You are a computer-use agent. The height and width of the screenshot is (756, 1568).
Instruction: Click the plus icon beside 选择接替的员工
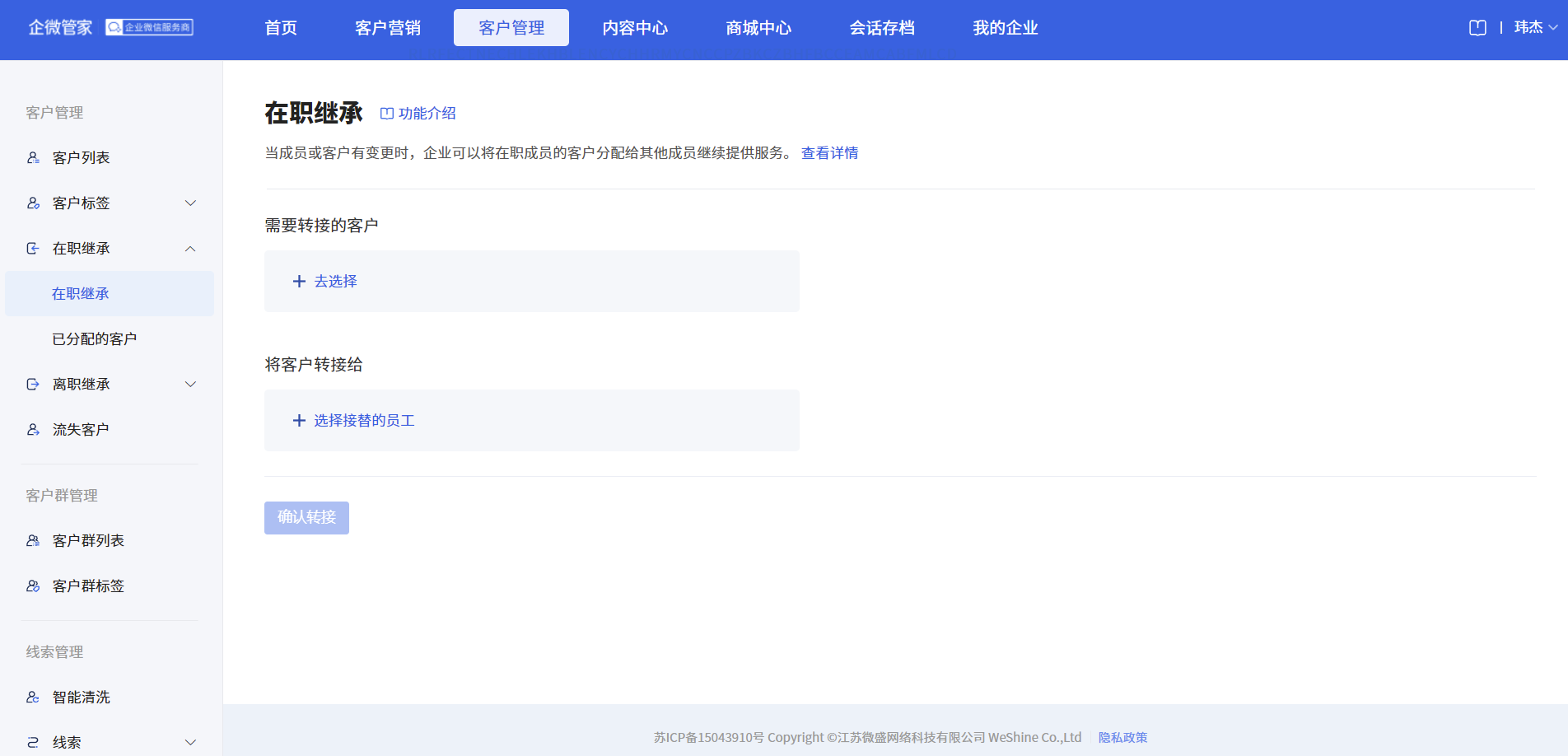point(299,421)
